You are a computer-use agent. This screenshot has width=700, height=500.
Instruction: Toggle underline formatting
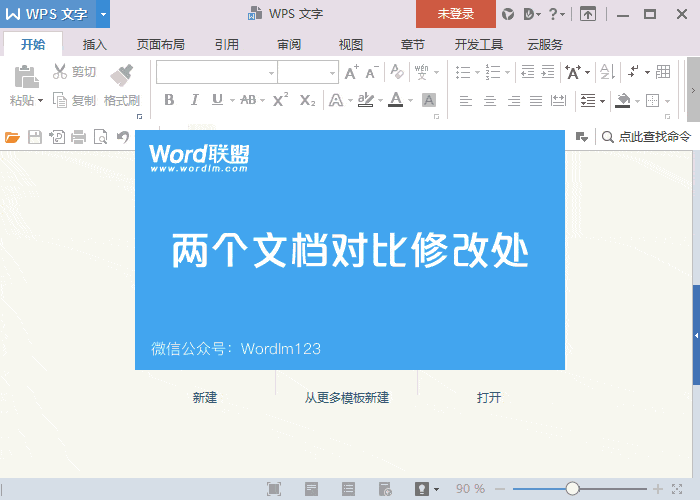tap(217, 100)
